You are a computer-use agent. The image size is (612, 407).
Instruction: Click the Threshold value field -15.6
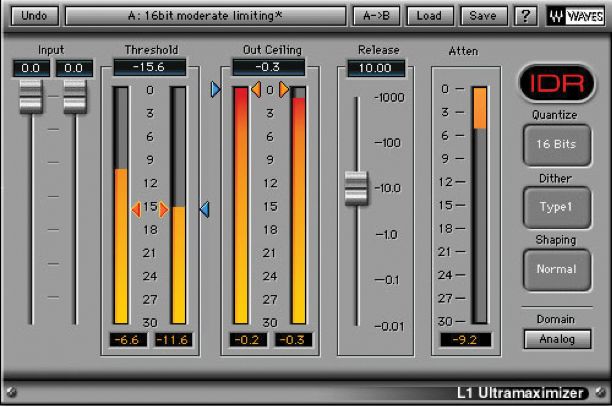click(149, 67)
